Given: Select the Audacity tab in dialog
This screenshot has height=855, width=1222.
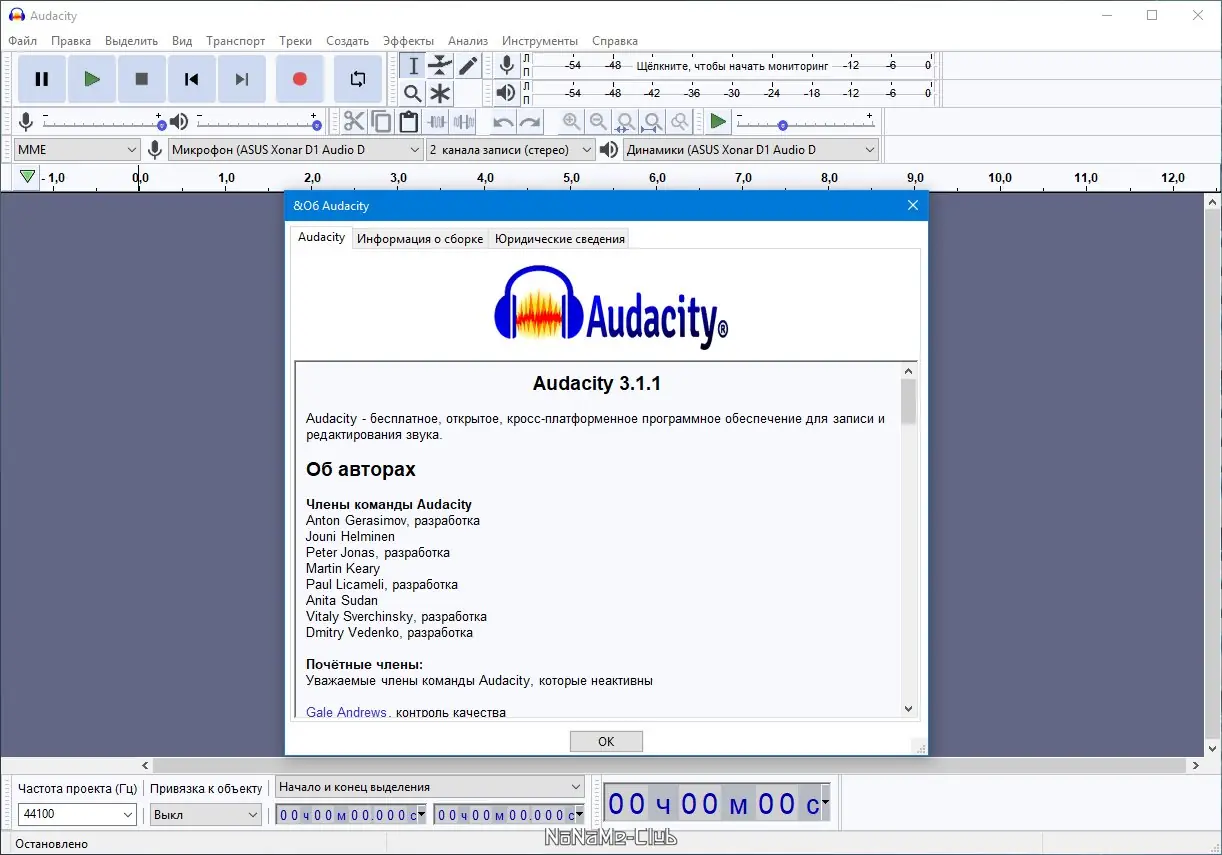Looking at the screenshot, I should coord(321,237).
